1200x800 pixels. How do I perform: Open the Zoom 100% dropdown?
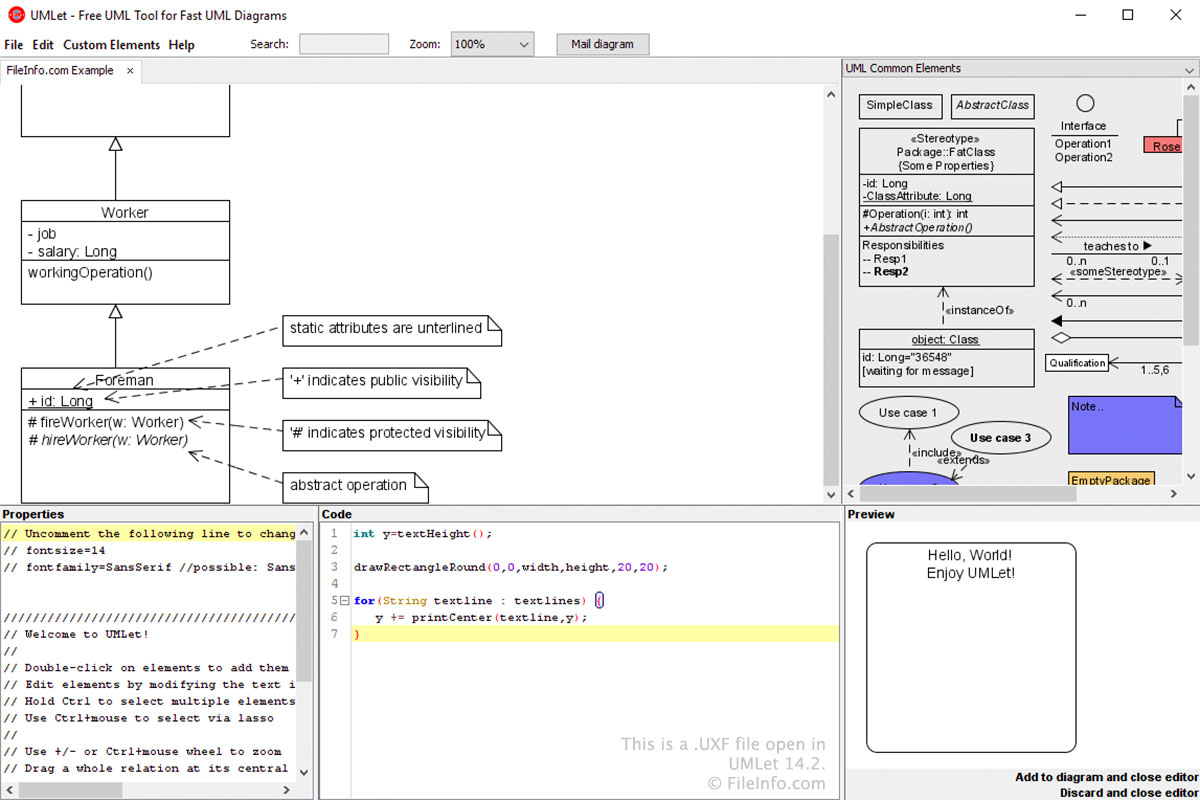pos(492,44)
